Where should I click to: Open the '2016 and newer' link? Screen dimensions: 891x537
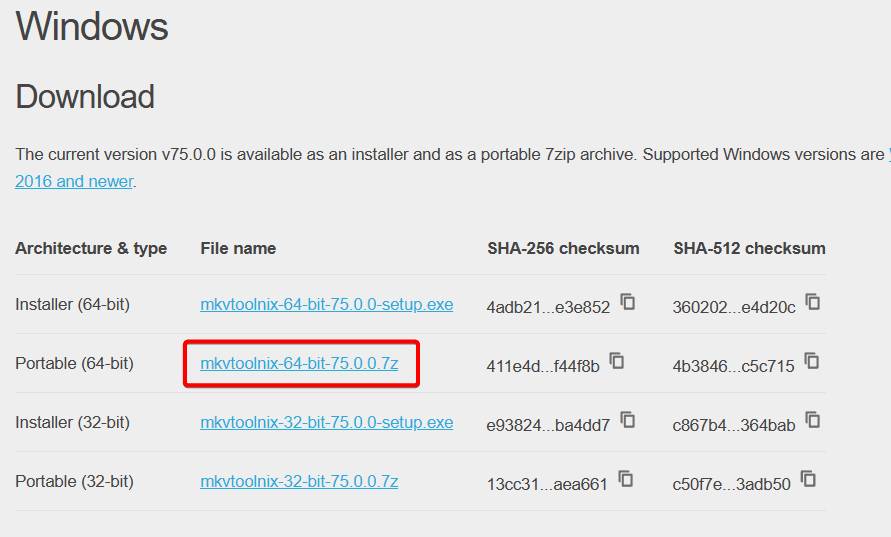[x=74, y=181]
